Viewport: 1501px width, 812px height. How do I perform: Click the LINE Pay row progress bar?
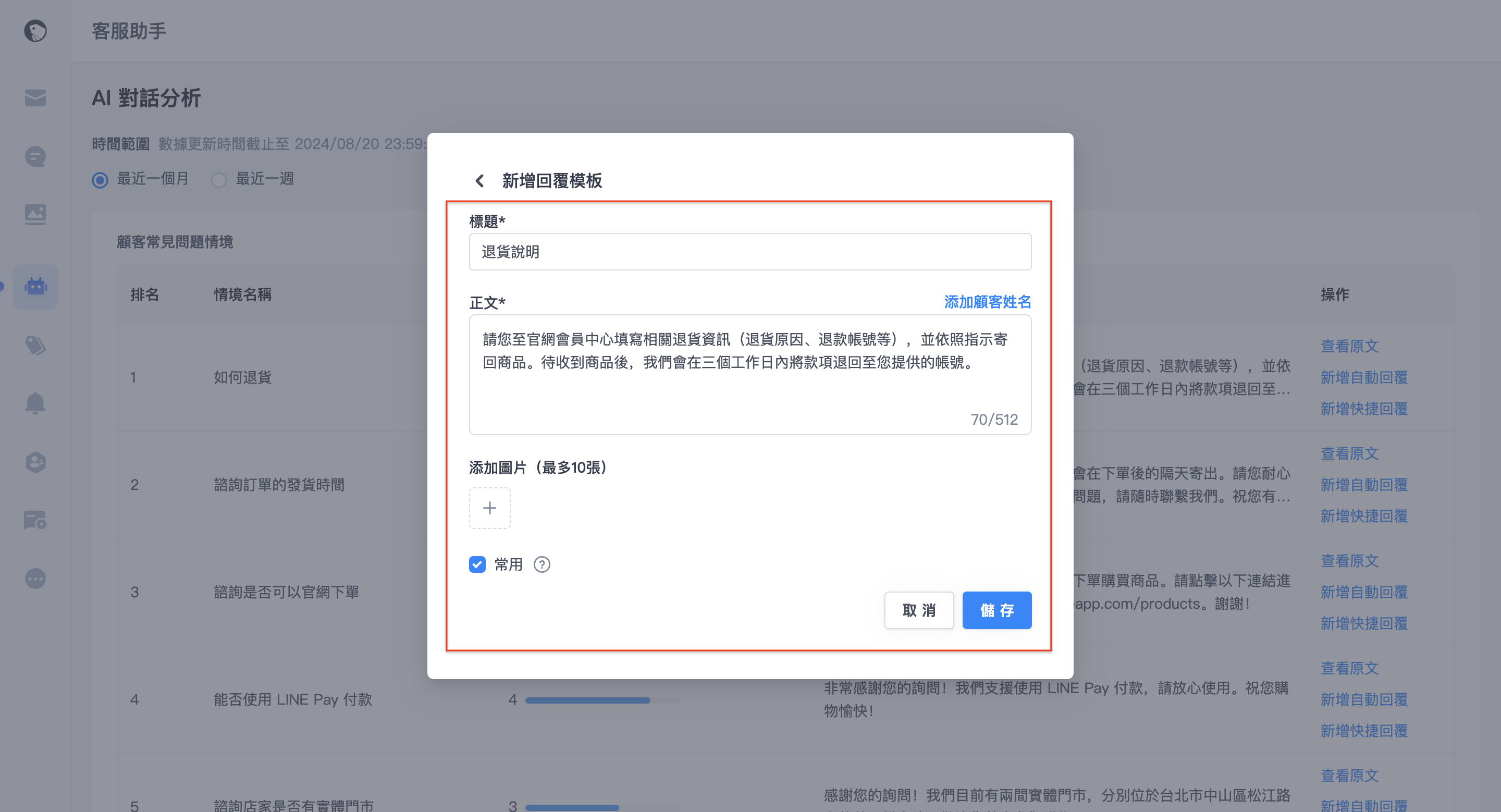tap(603, 700)
